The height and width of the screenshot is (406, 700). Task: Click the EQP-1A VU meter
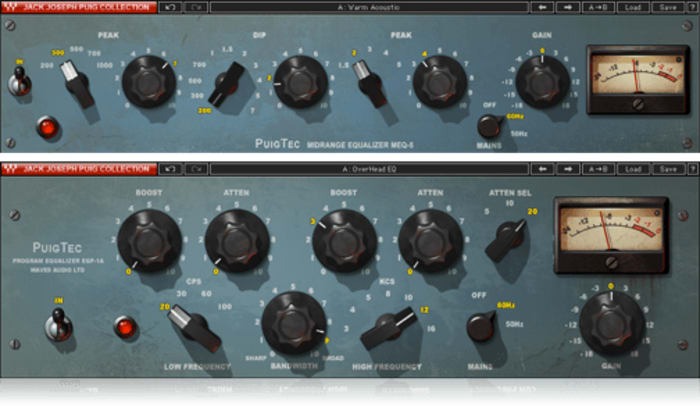[x=611, y=235]
